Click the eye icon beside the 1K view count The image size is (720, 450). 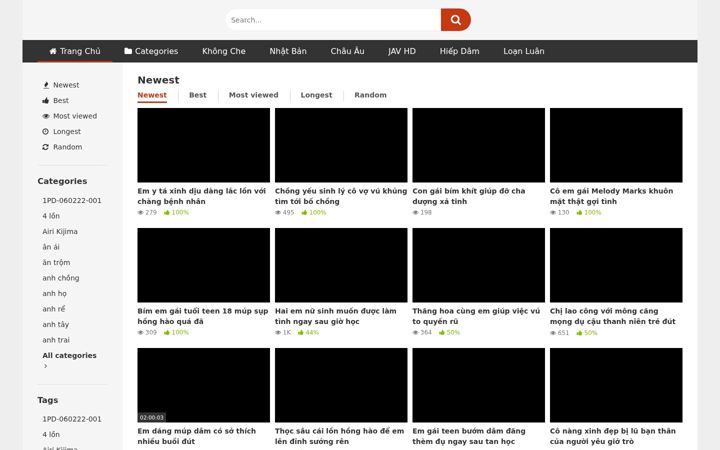(278, 332)
